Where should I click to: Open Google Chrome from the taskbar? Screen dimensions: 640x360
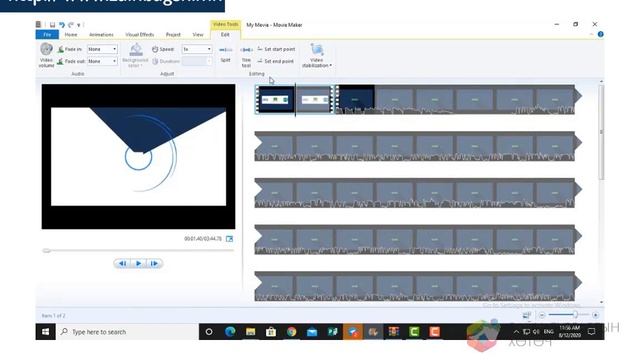click(x=291, y=332)
